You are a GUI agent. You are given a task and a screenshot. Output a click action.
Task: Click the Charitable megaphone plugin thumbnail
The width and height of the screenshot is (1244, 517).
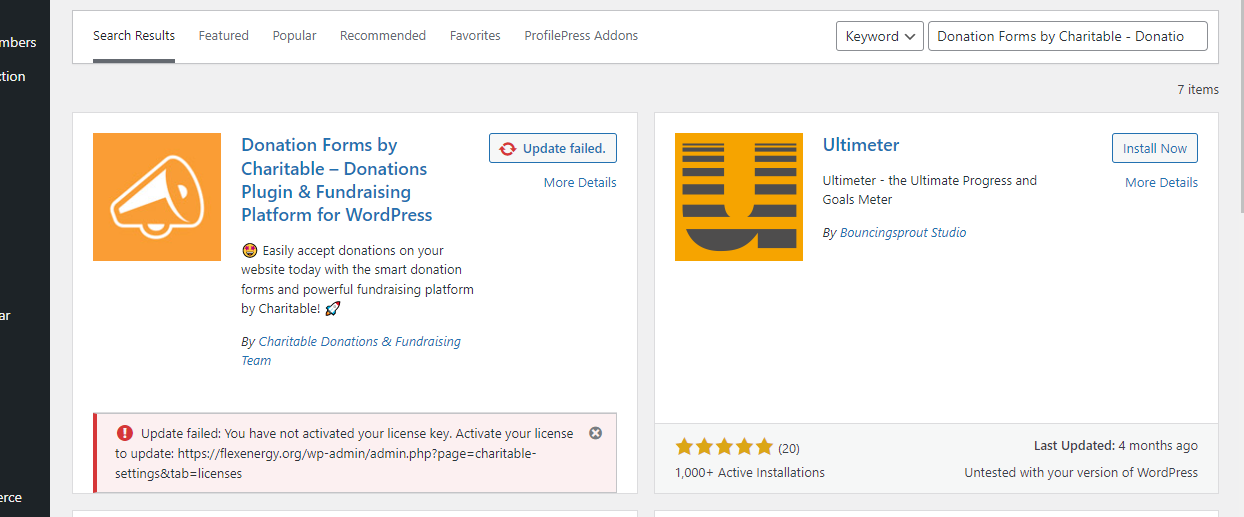[x=157, y=197]
